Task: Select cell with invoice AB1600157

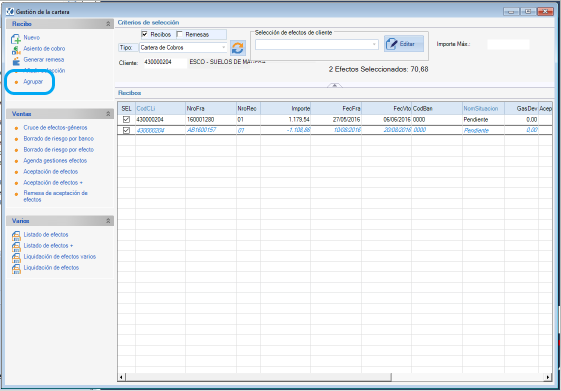Action: (x=211, y=130)
